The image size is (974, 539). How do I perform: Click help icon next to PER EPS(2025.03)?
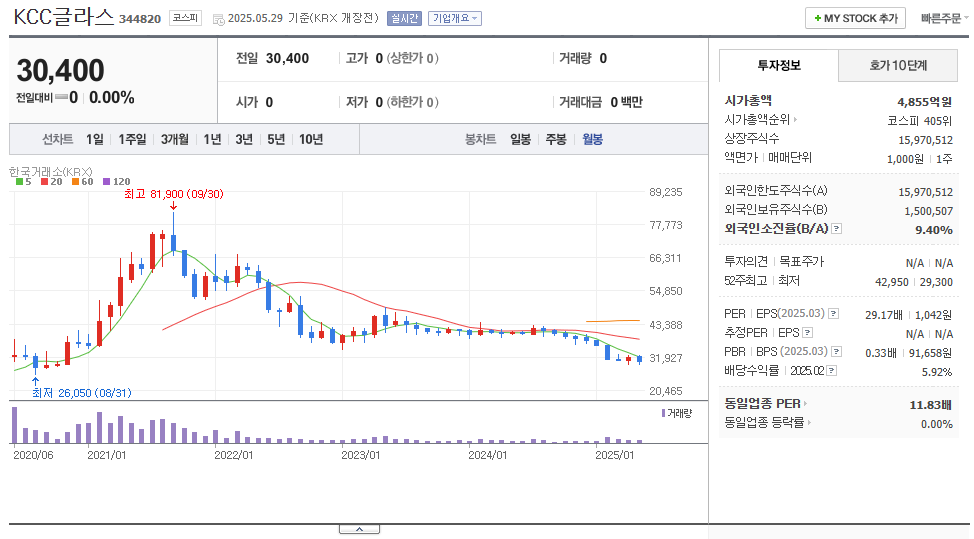pyautogui.click(x=834, y=314)
